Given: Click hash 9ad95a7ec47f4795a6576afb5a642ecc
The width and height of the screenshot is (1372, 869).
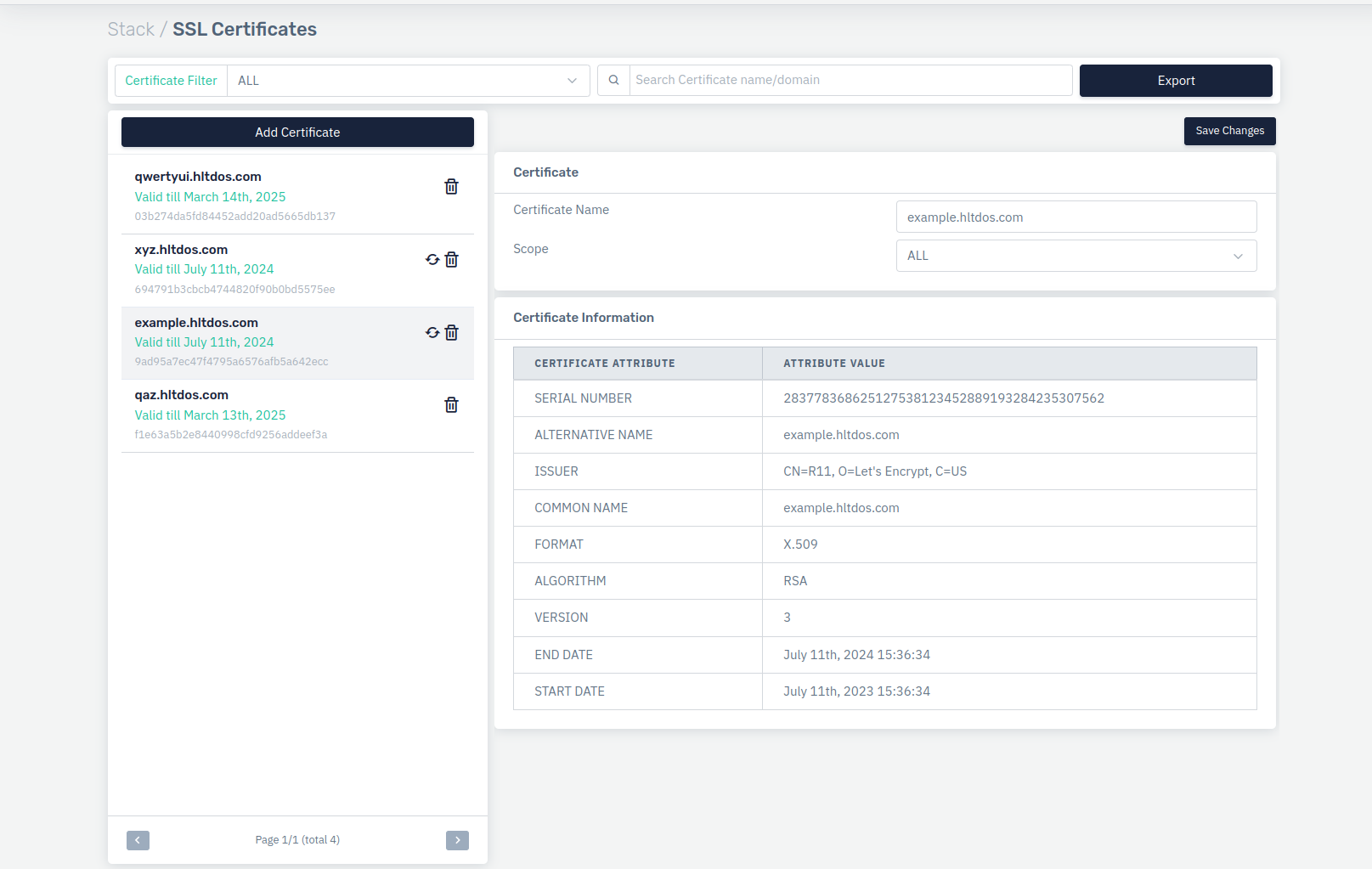Looking at the screenshot, I should coord(231,362).
